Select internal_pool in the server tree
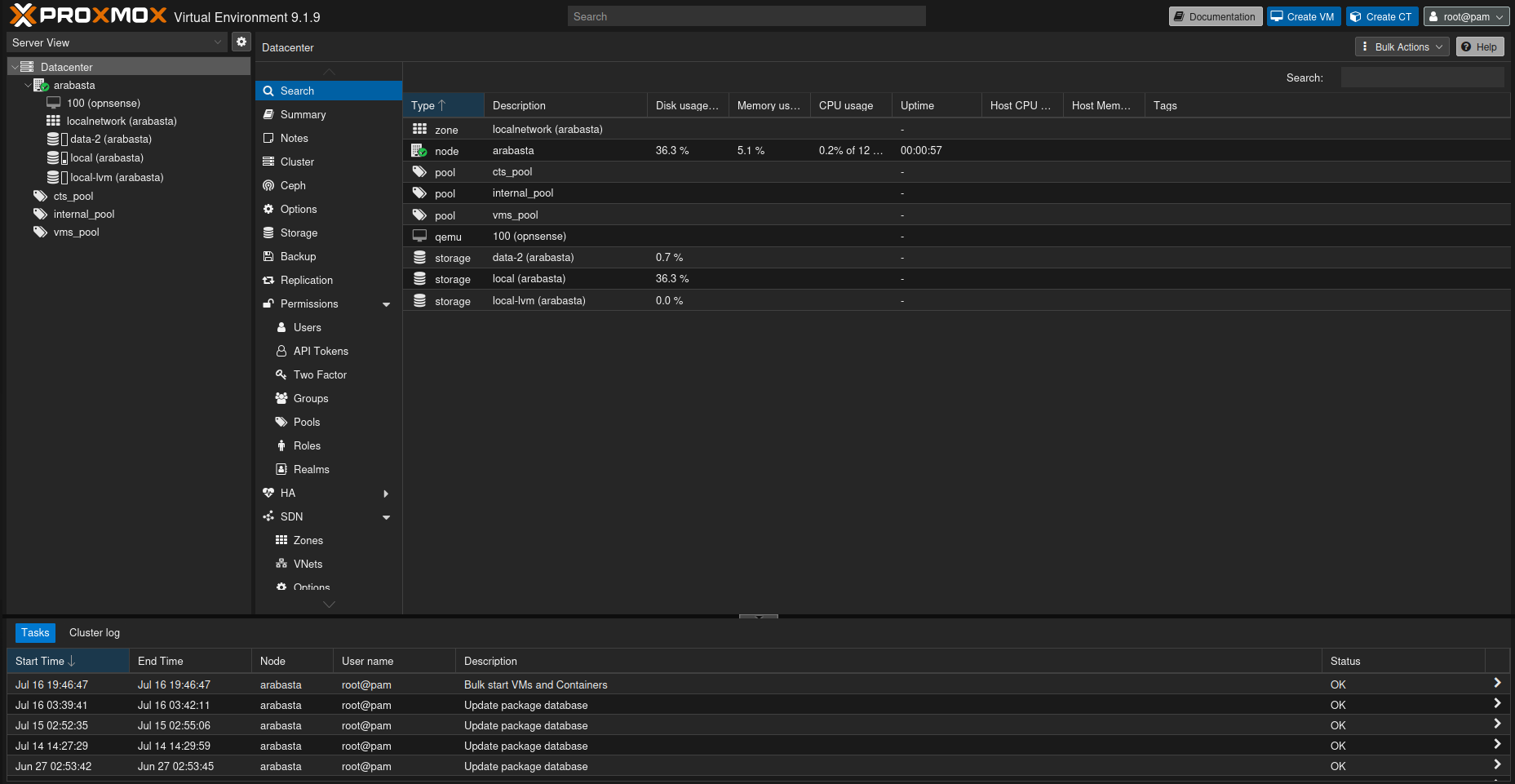This screenshot has width=1515, height=784. tap(83, 214)
